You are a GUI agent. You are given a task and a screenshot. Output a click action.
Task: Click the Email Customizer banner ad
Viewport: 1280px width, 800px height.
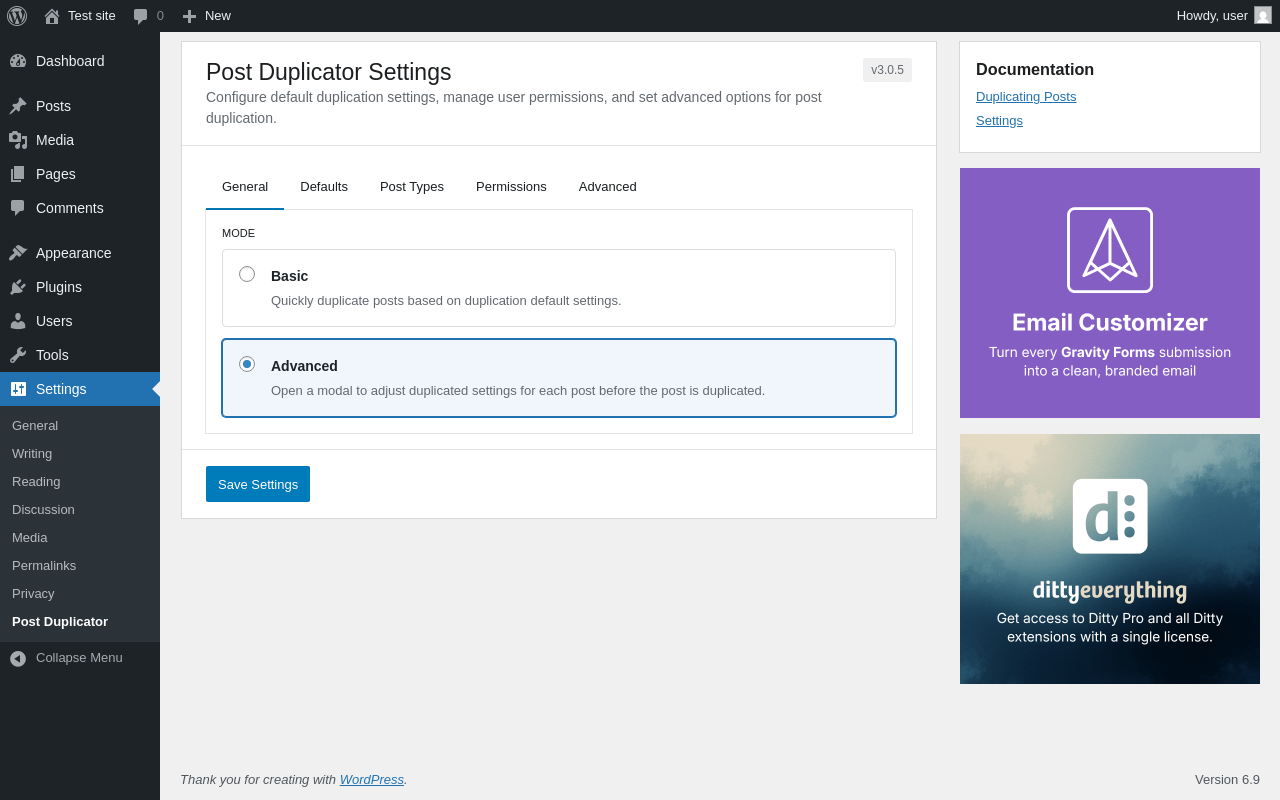click(1110, 293)
